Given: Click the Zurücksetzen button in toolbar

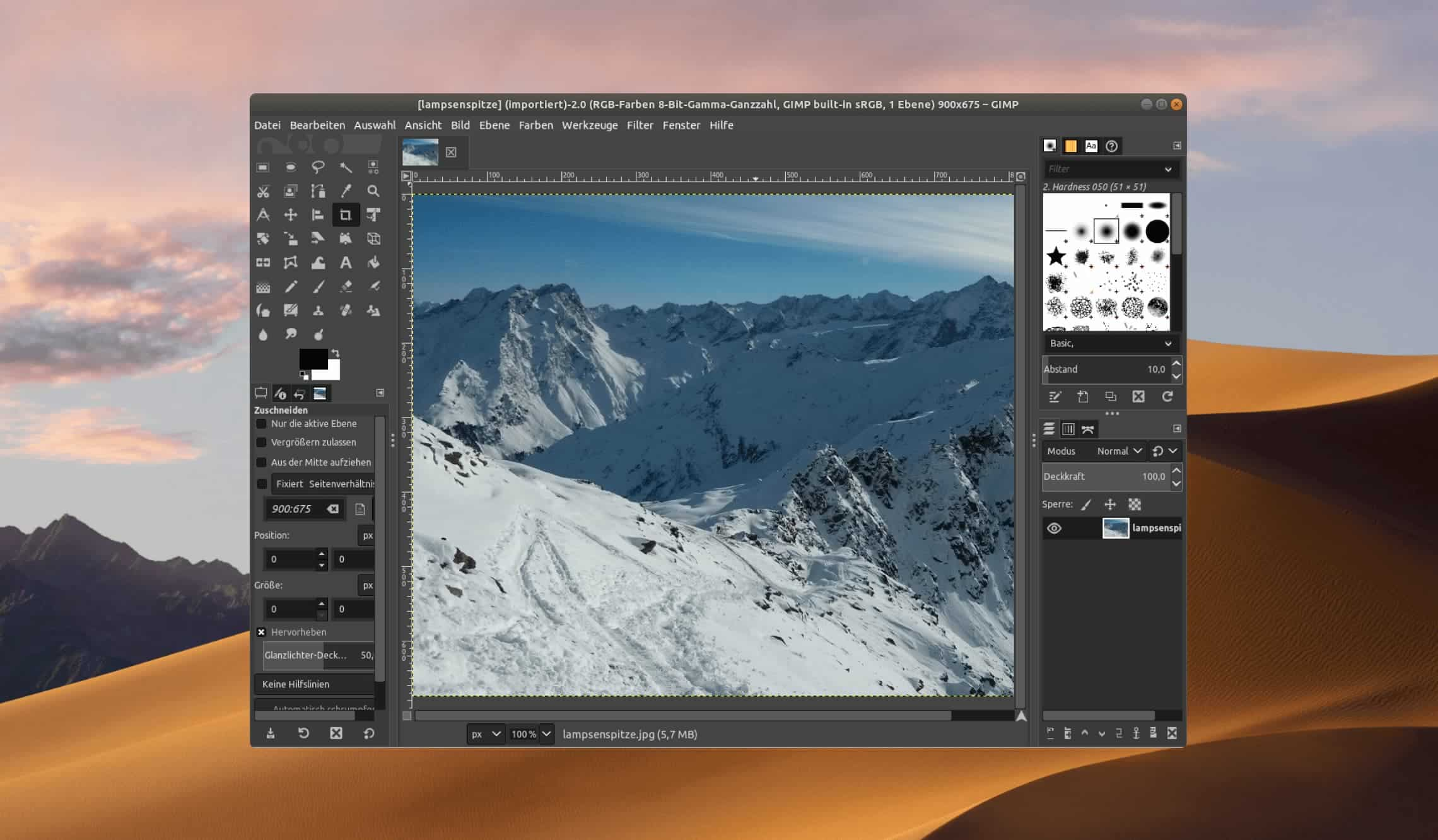Looking at the screenshot, I should pyautogui.click(x=370, y=733).
